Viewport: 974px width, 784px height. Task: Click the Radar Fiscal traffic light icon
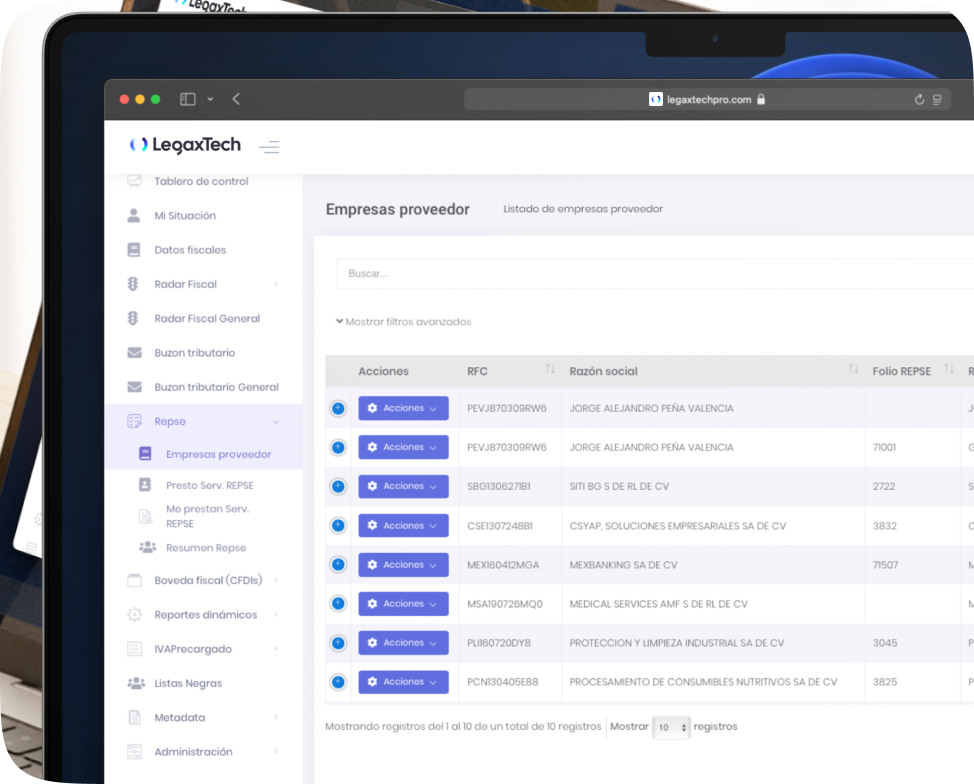pyautogui.click(x=133, y=284)
